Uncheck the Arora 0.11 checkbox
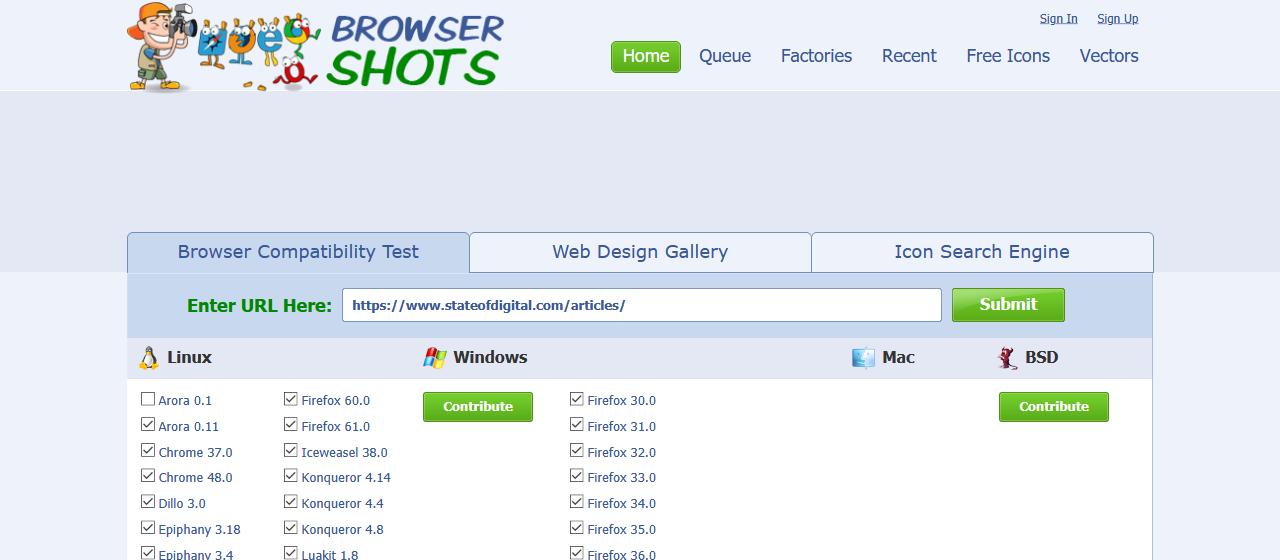This screenshot has height=560, width=1280. point(148,425)
